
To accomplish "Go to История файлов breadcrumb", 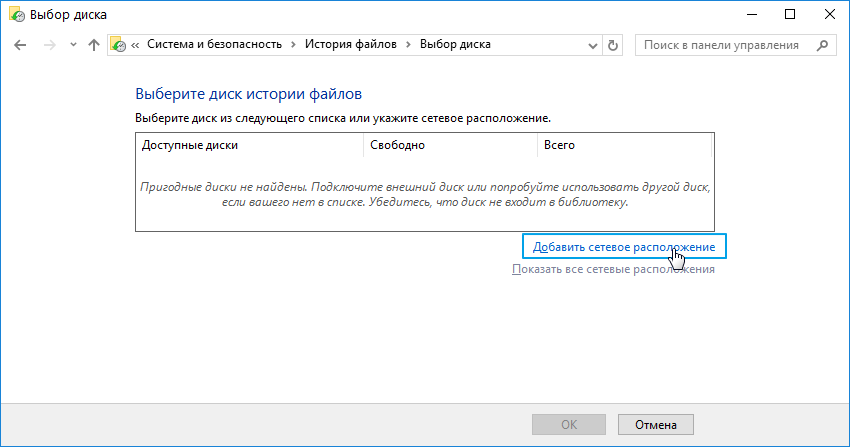I will coord(350,45).
